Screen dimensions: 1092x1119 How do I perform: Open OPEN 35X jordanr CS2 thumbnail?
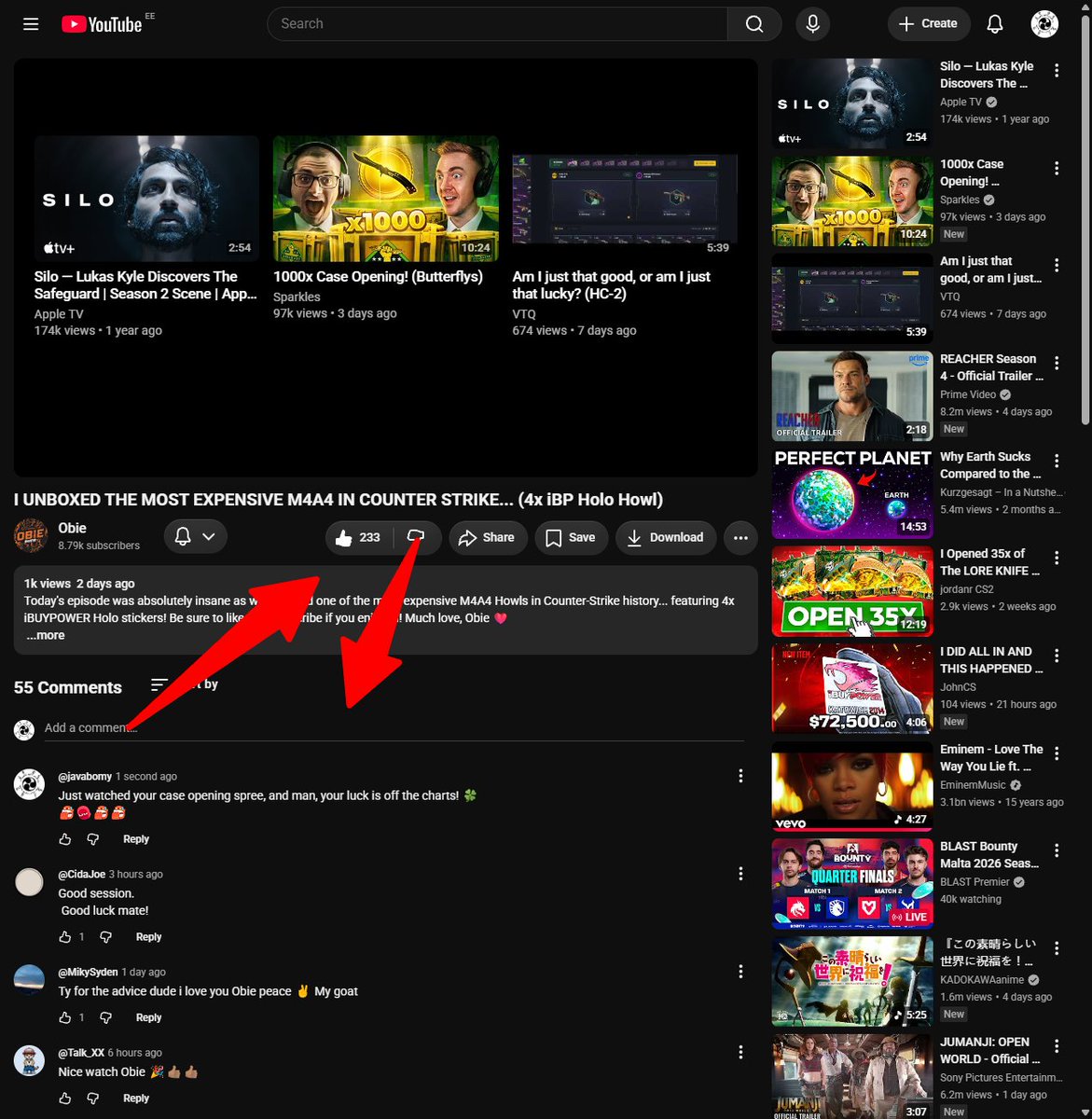(x=852, y=590)
